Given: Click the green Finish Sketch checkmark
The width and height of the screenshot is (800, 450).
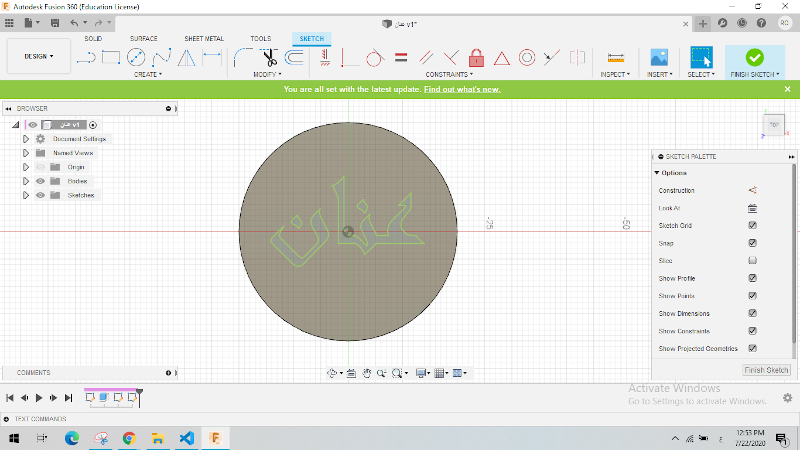Looking at the screenshot, I should pyautogui.click(x=755, y=58).
